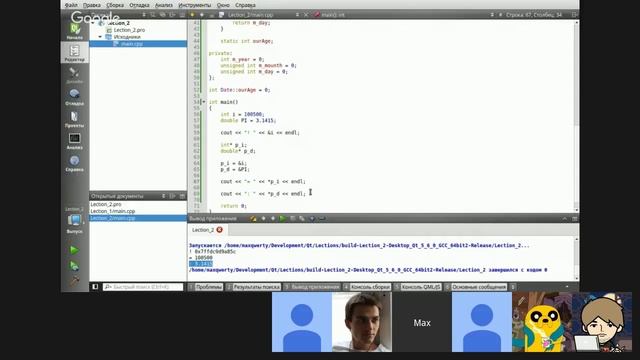Image resolution: width=640 pixels, height=360 pixels.
Task: Open the Файл menu
Action: coord(71,5)
